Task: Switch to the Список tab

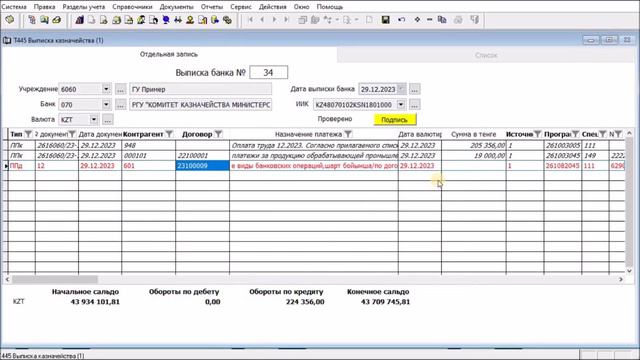Action: 486,55
